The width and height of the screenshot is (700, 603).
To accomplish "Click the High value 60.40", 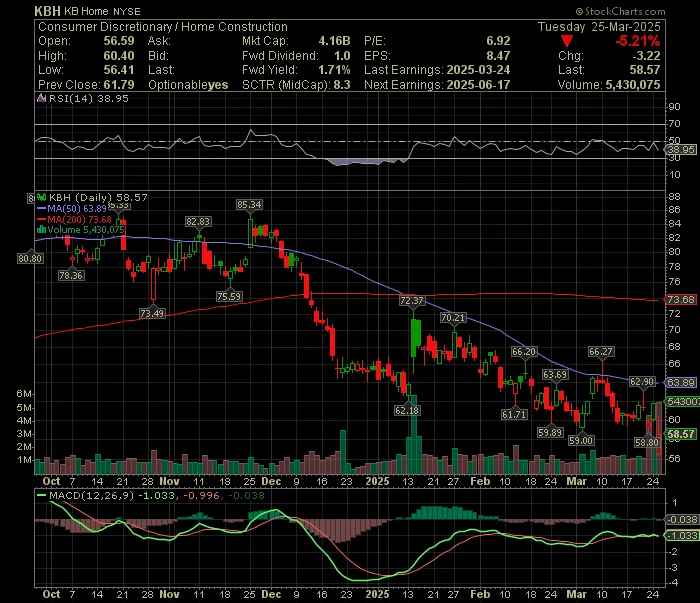I will point(119,56).
